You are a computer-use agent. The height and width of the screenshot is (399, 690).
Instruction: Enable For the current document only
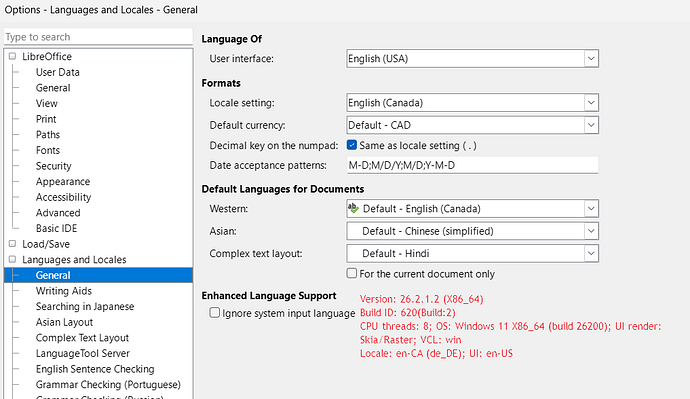(352, 273)
